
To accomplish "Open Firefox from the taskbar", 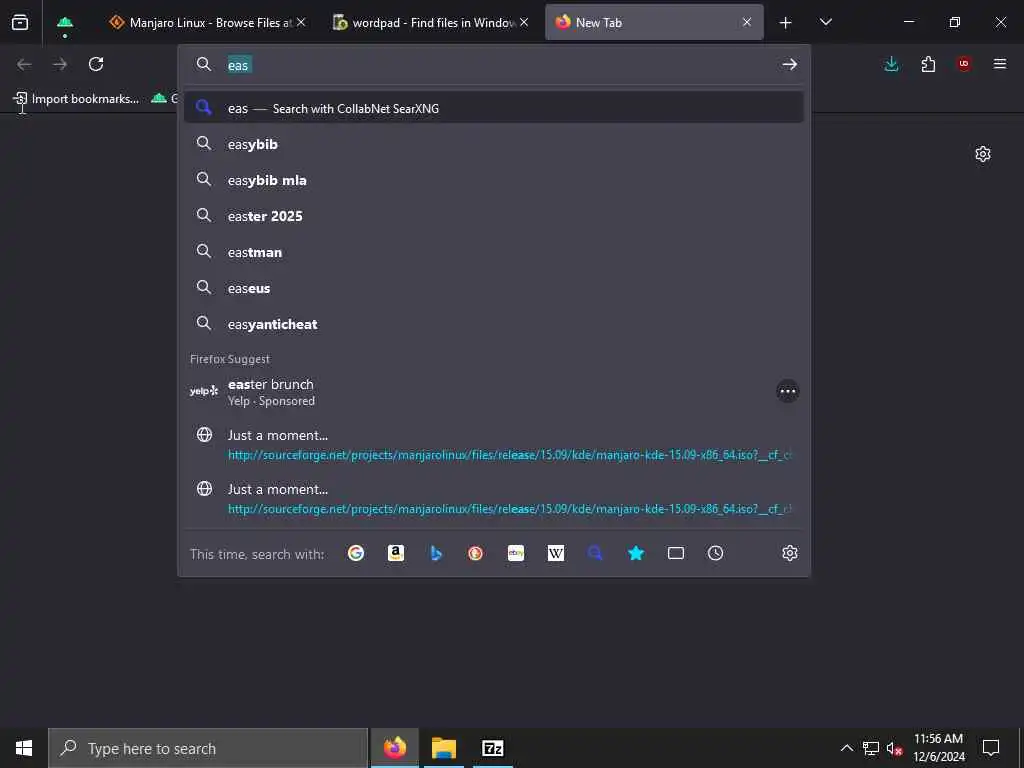I will tap(394, 748).
